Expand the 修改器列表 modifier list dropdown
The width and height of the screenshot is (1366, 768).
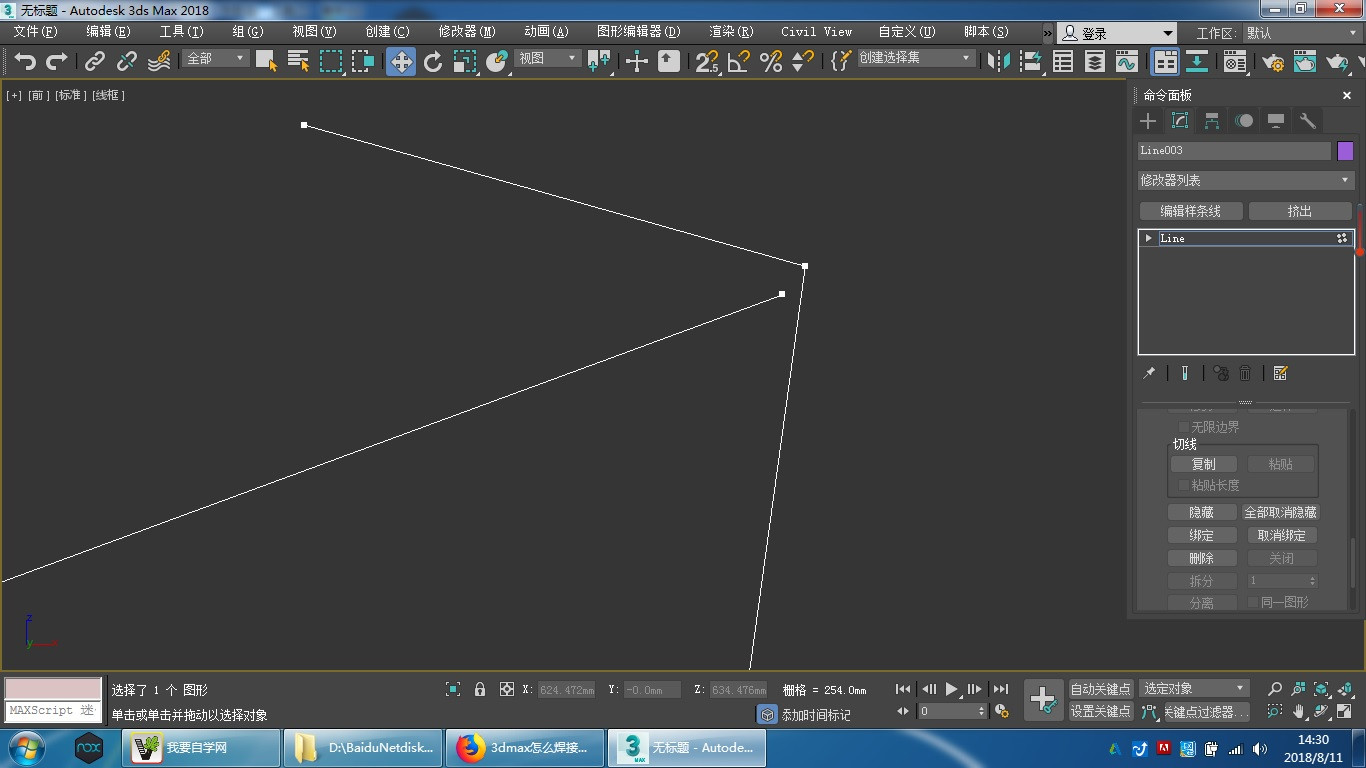pos(1246,180)
